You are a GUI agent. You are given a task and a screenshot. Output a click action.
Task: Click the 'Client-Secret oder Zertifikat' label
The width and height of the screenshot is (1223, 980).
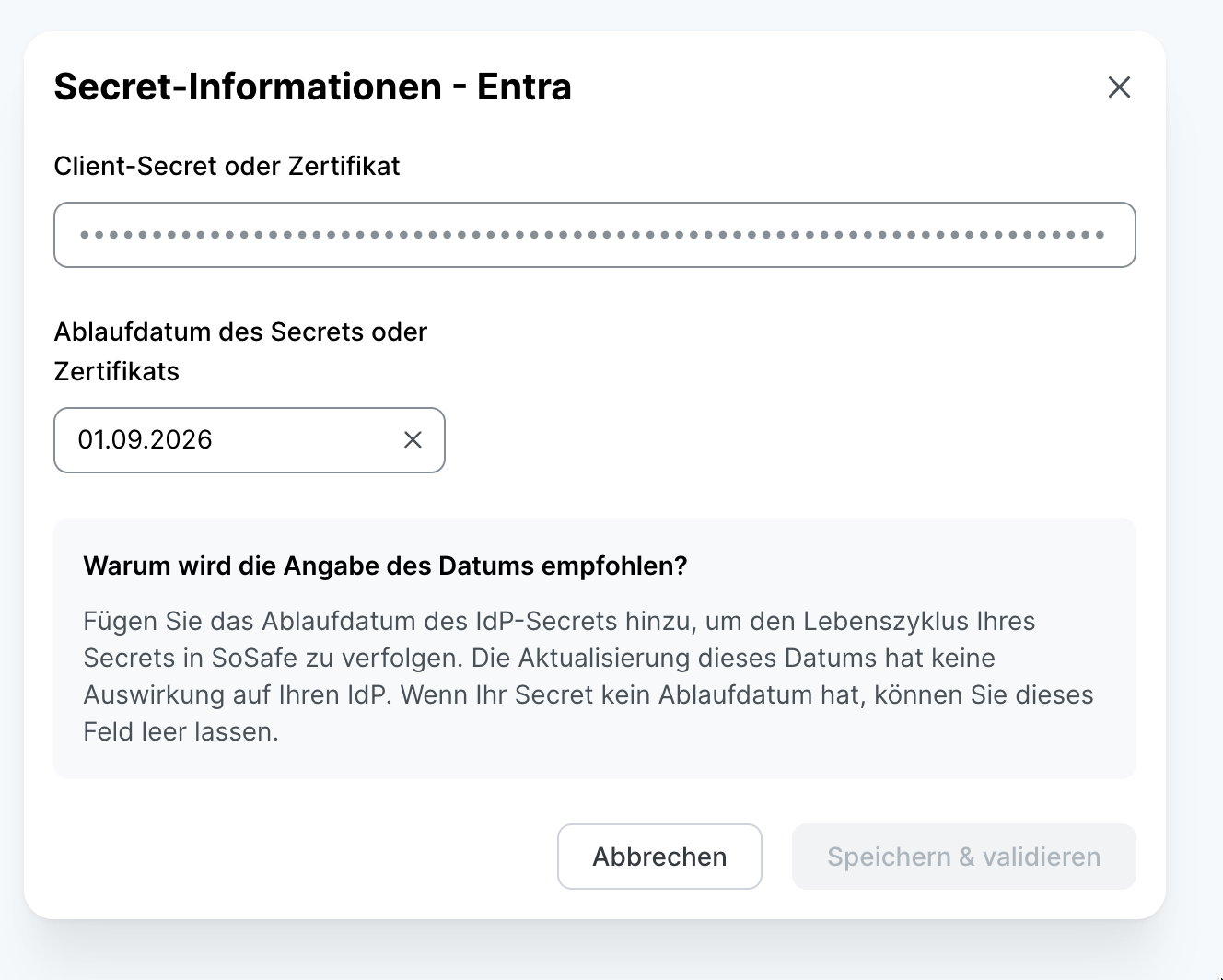(227, 166)
